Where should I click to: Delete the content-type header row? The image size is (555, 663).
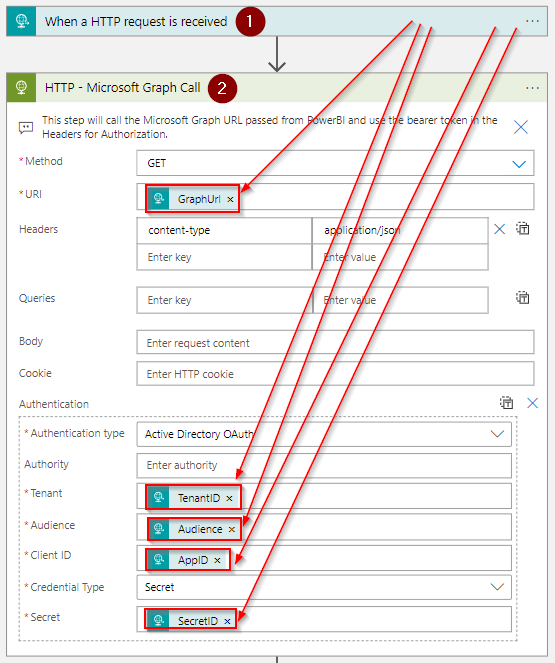point(500,229)
